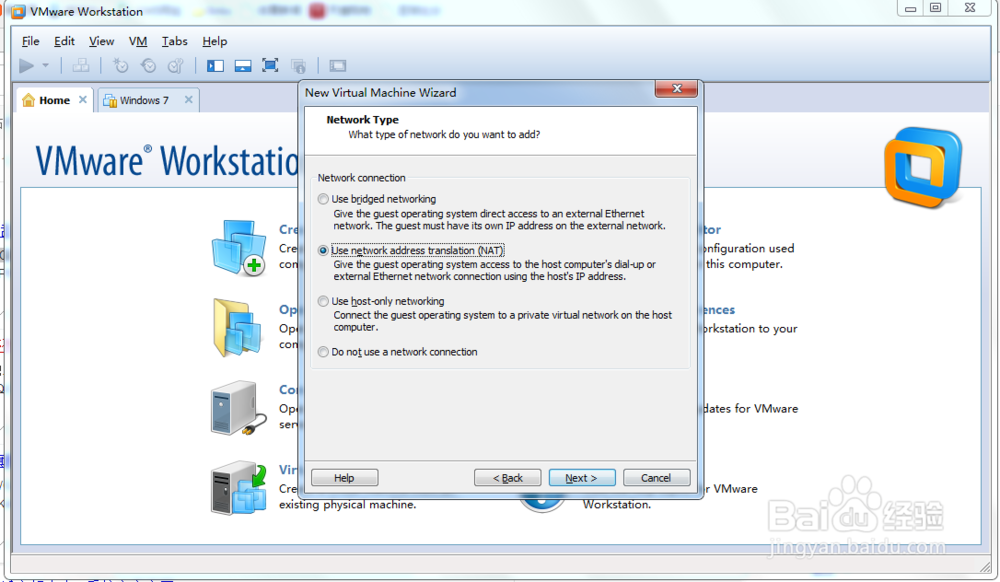
Task: Open wizard Help
Action: (344, 477)
